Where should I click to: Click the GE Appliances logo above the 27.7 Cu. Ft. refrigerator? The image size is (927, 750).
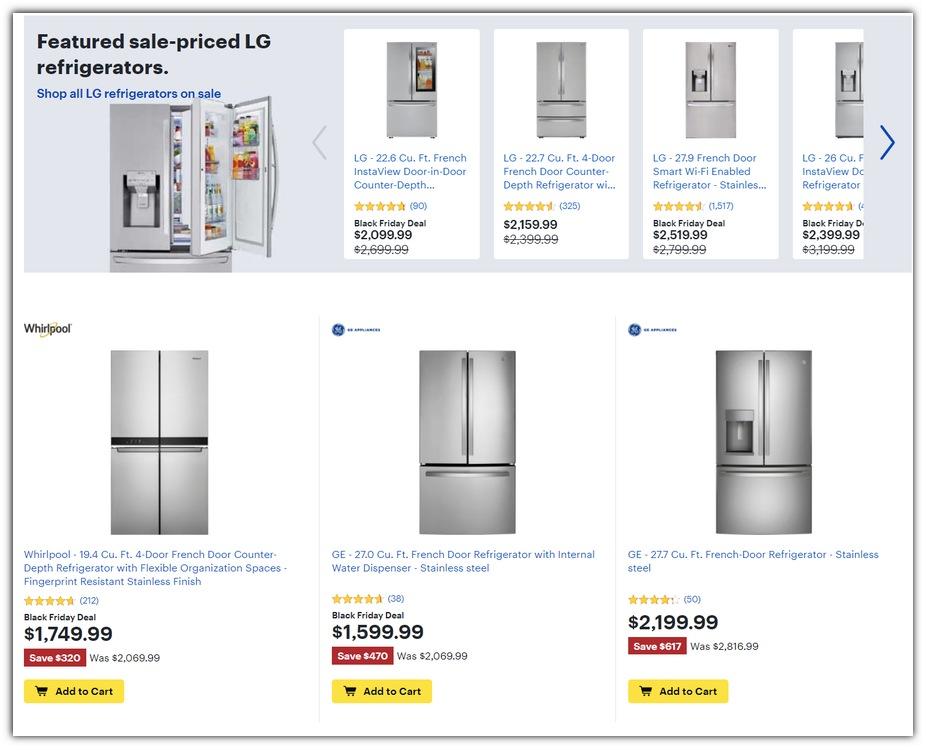[x=652, y=329]
